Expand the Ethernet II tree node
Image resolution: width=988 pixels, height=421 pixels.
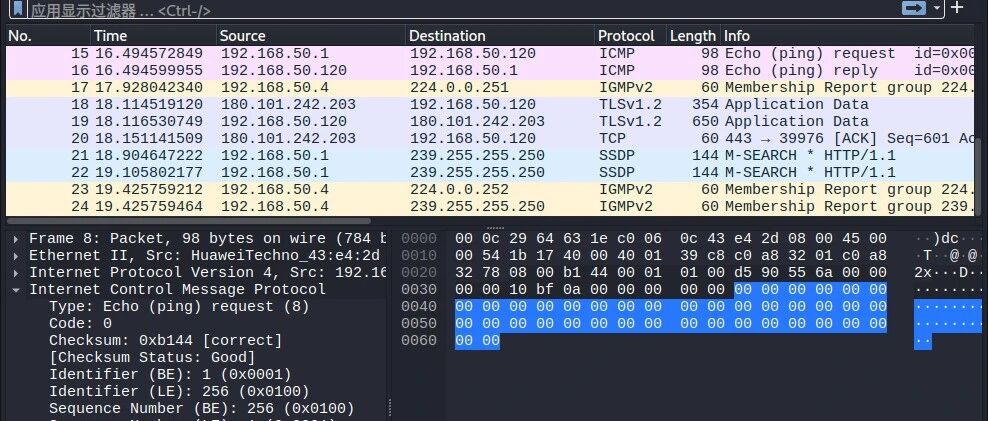16,256
